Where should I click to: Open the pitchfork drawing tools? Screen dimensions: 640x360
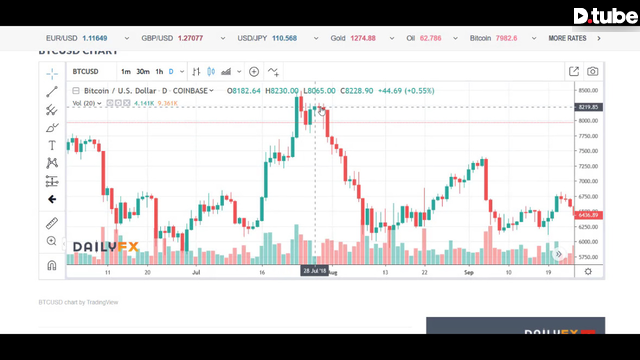pos(52,110)
